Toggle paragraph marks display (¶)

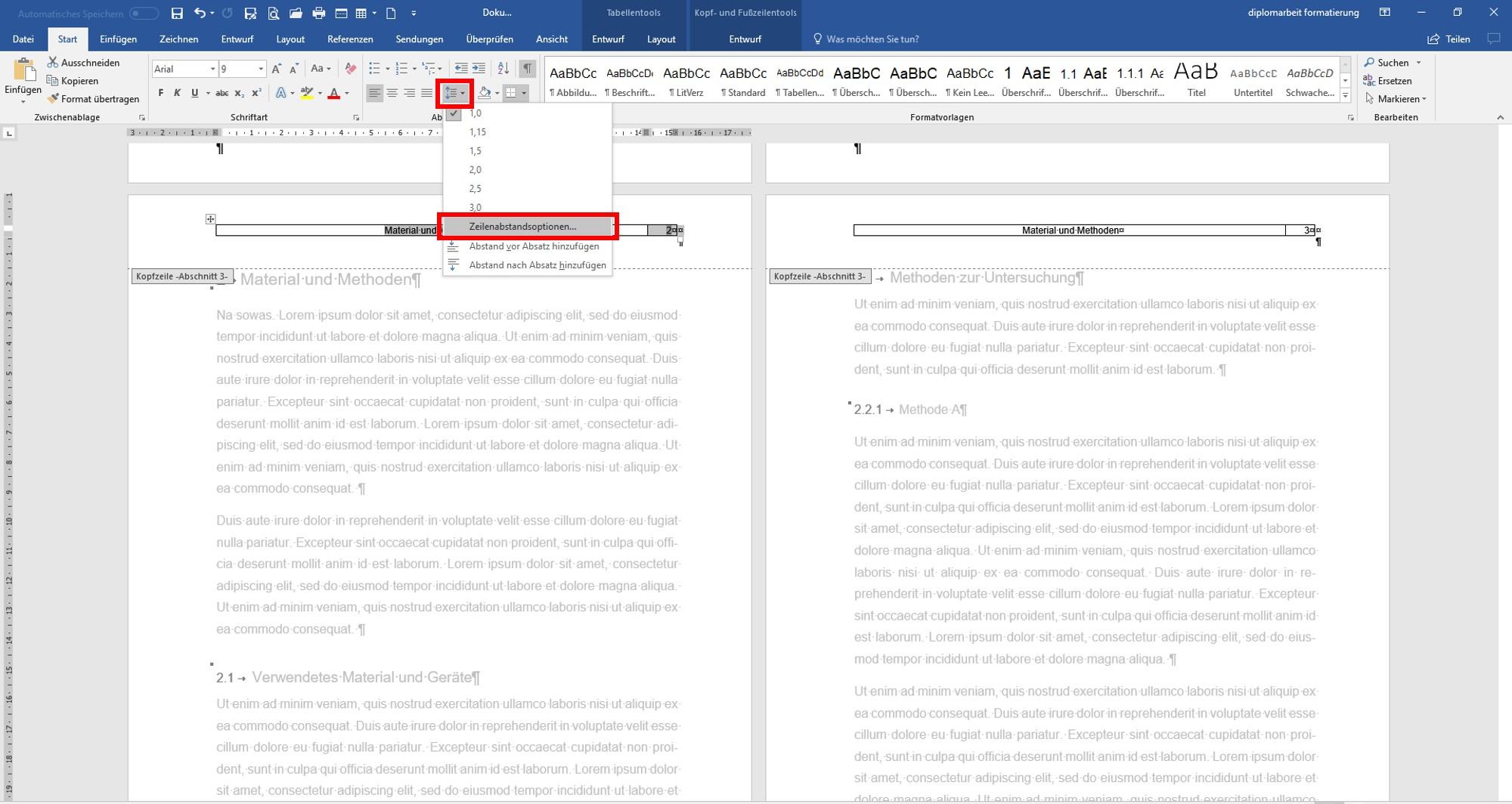[527, 69]
